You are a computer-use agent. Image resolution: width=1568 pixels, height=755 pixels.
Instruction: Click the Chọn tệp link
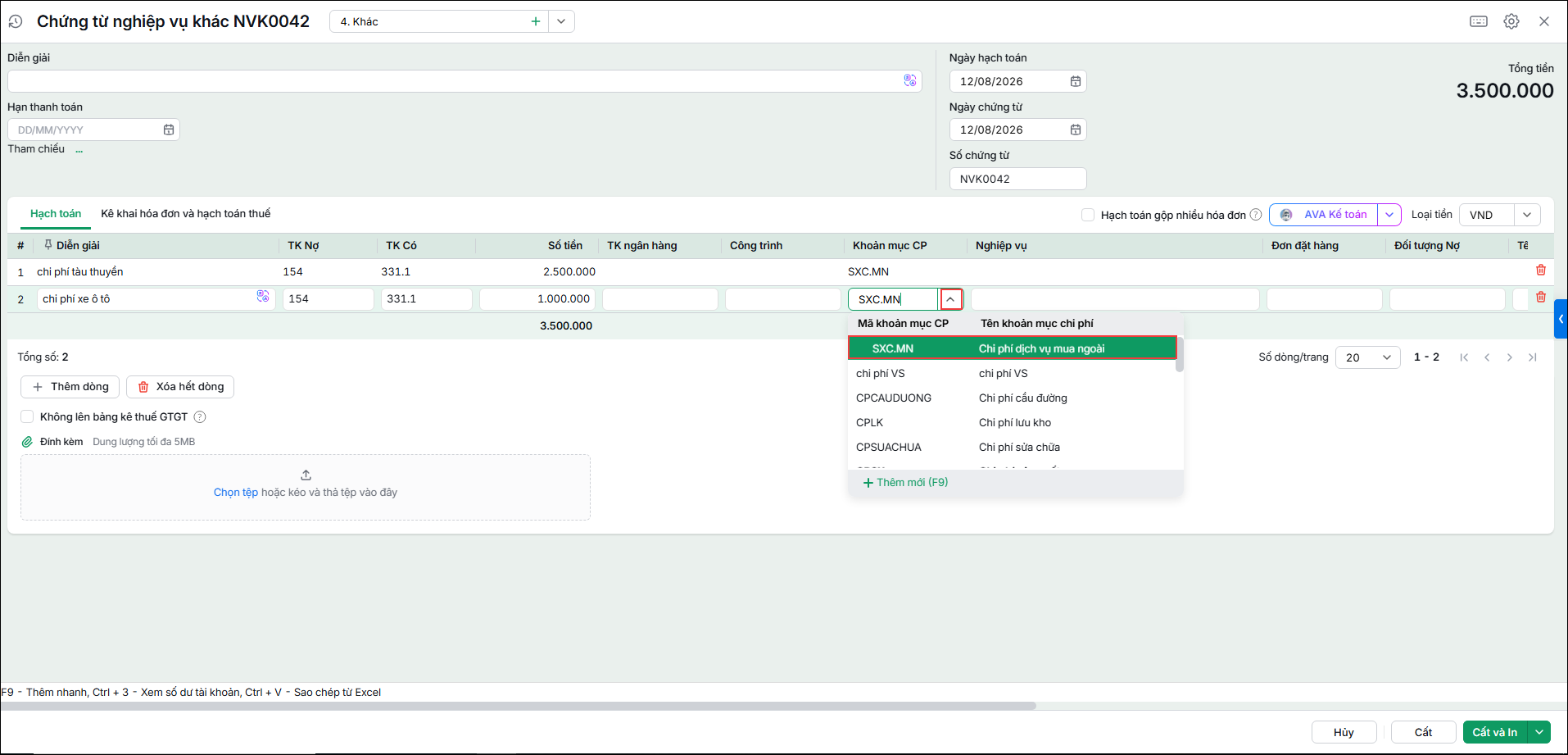click(x=236, y=492)
